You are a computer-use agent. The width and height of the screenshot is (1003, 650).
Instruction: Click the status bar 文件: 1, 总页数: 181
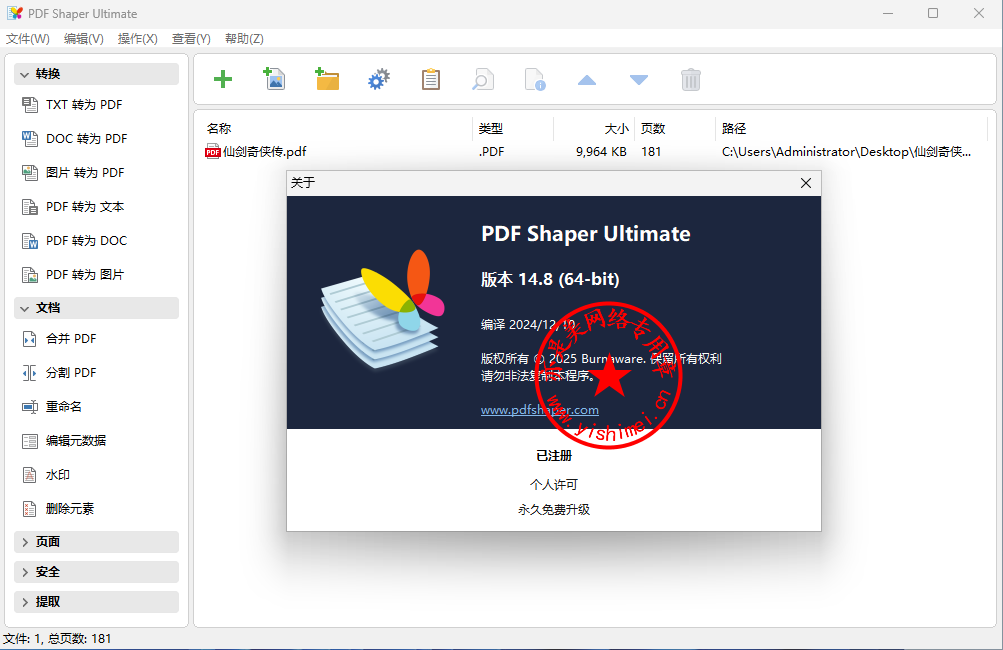(x=57, y=638)
